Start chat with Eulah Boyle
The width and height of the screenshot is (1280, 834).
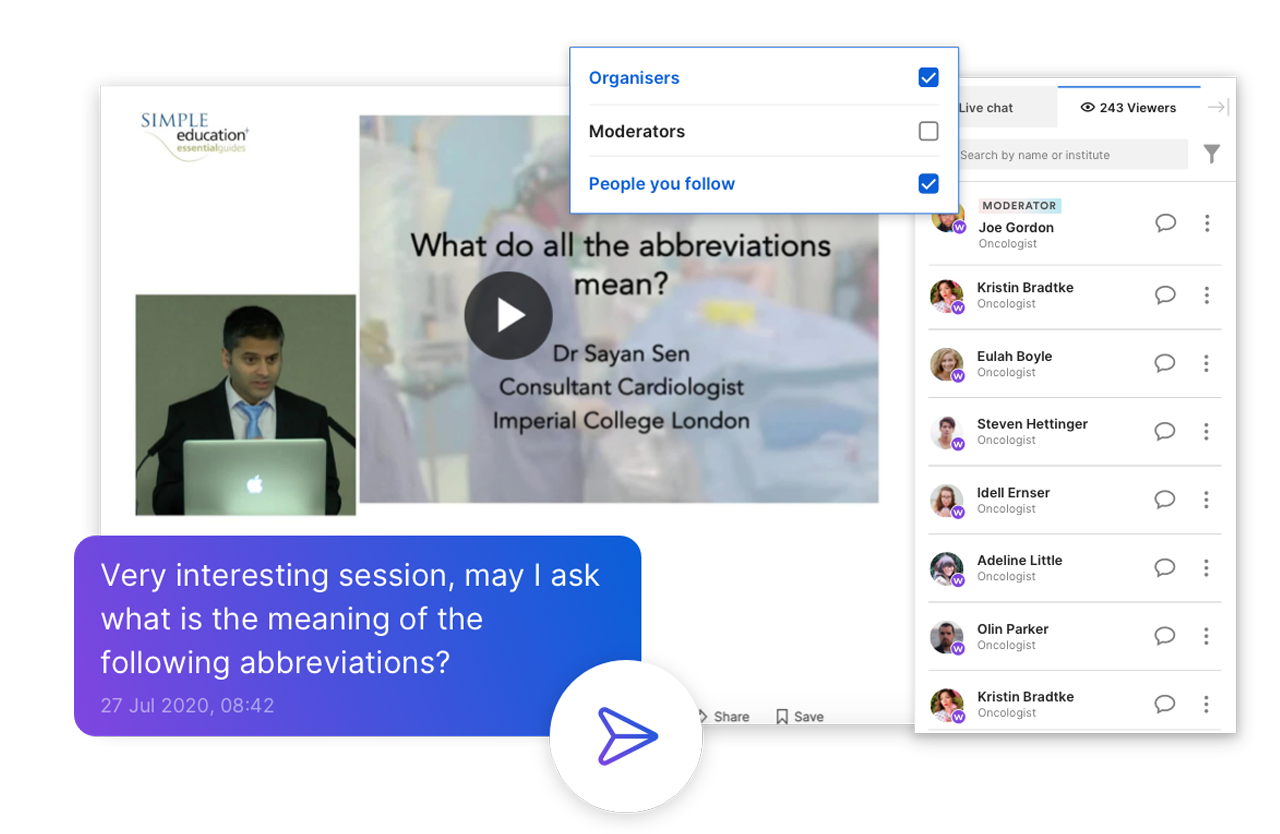[1165, 363]
